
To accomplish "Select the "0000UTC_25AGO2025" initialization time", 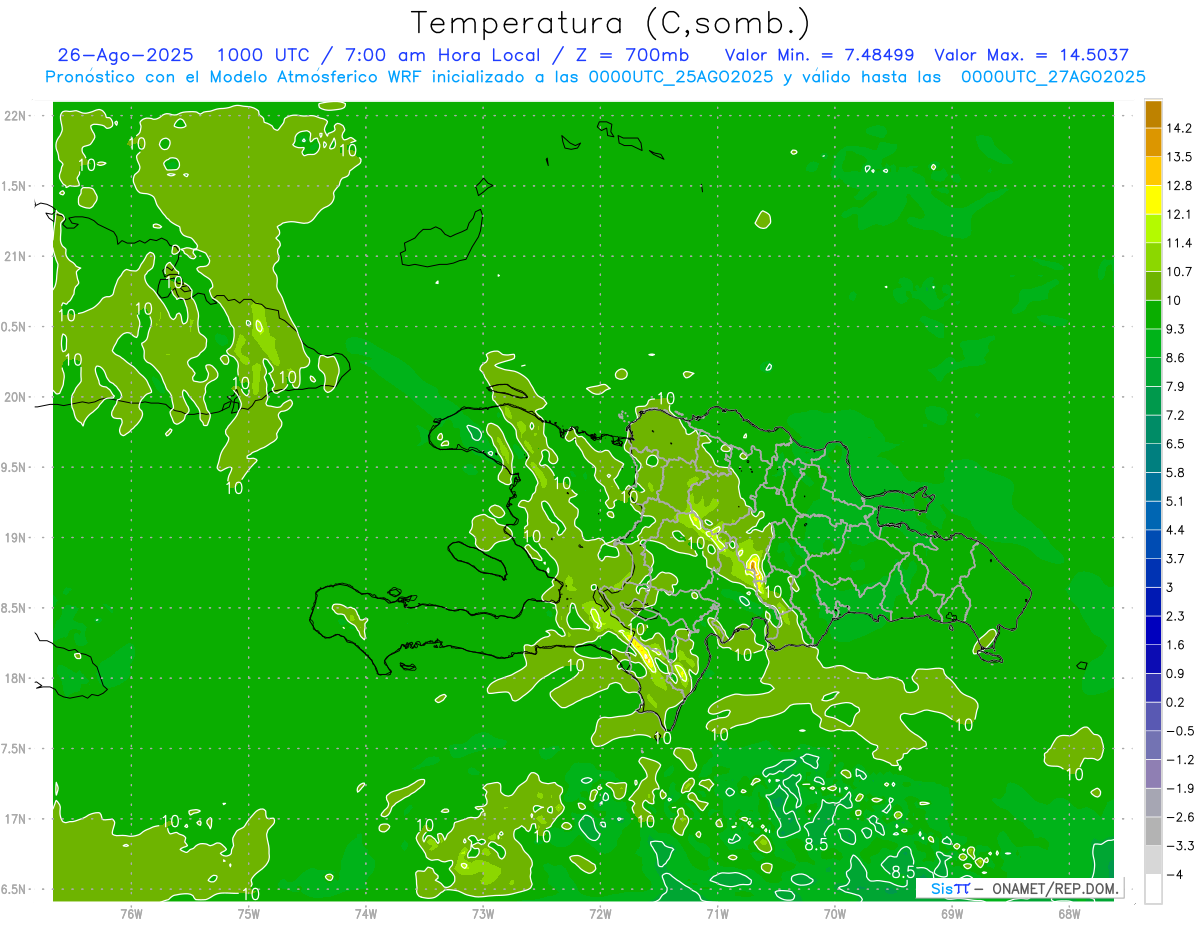I will (x=680, y=77).
